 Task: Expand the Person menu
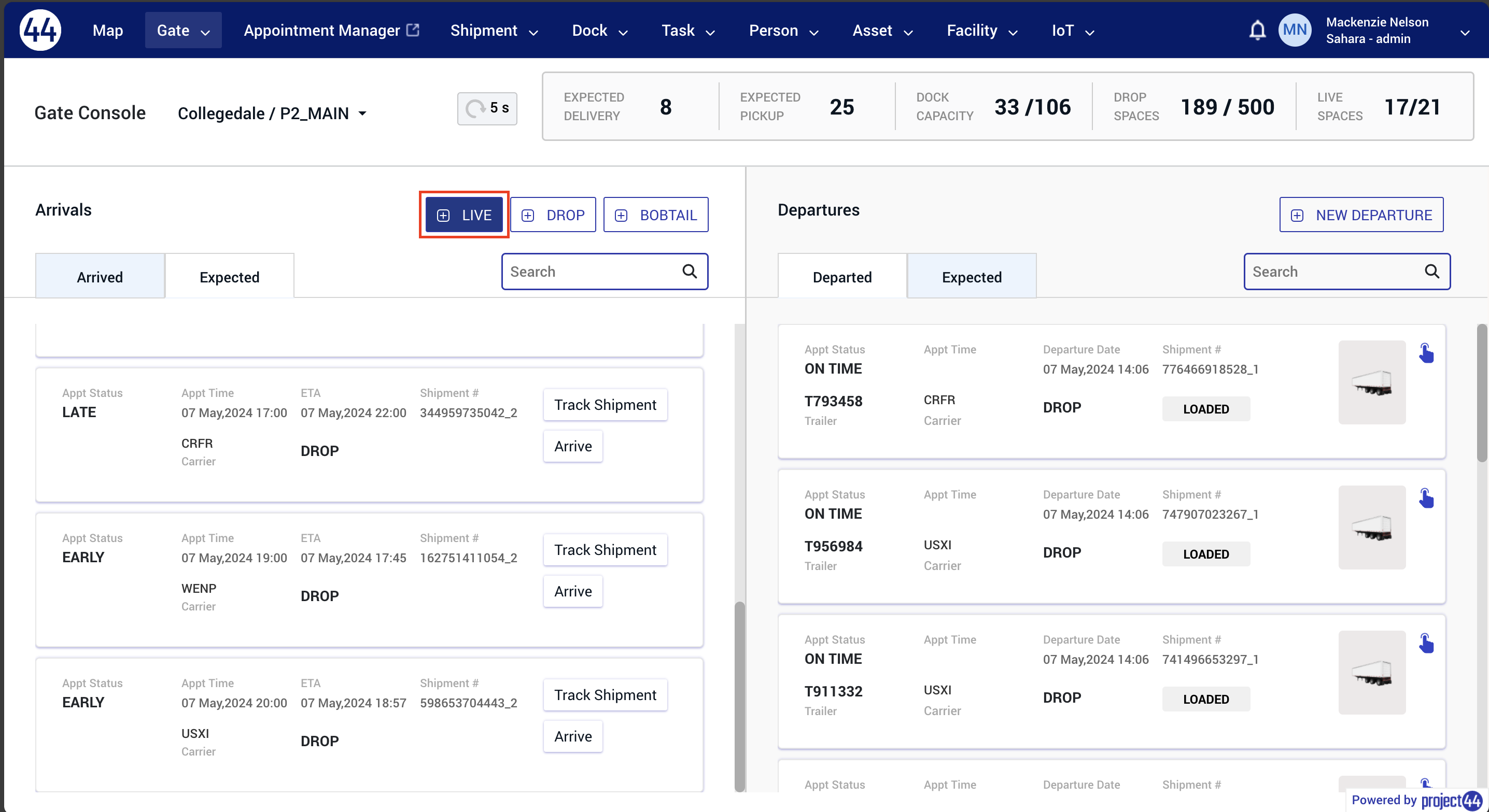click(783, 30)
